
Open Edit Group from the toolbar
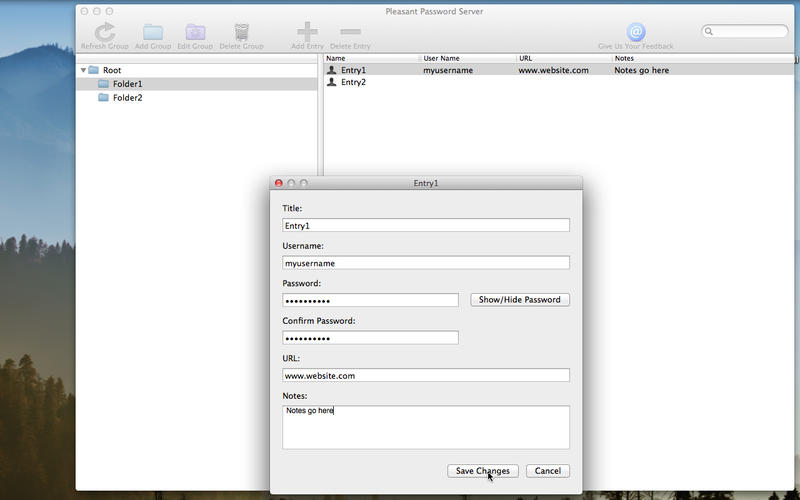click(x=195, y=33)
